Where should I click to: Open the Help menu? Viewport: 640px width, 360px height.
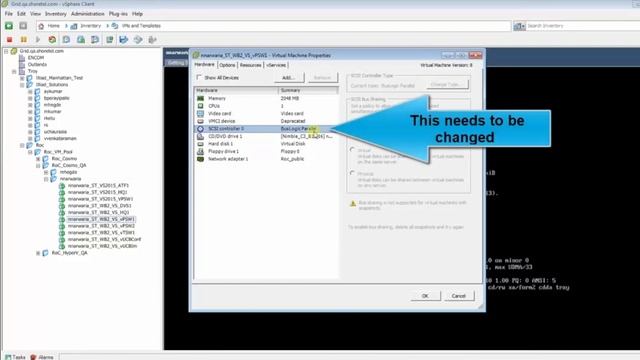click(138, 14)
